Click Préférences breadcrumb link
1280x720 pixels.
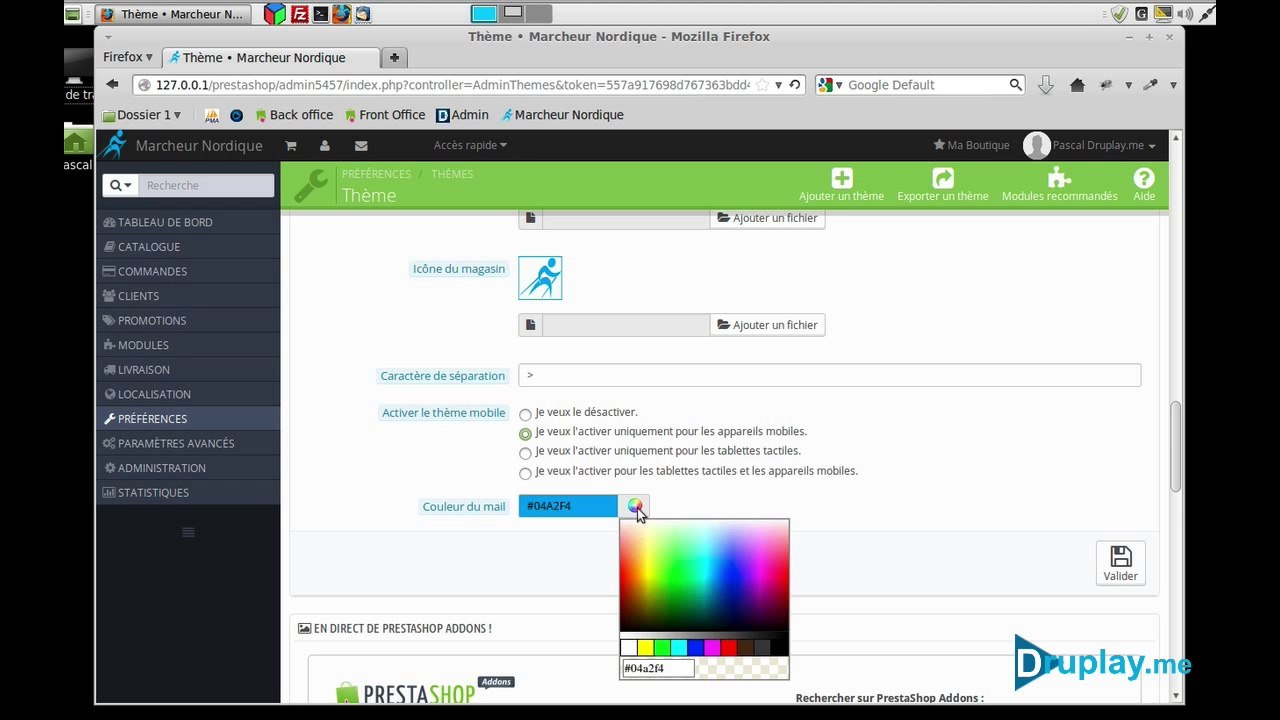[x=376, y=174]
